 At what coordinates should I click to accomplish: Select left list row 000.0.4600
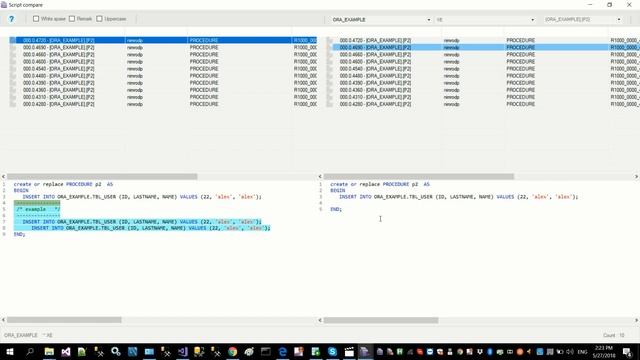(163, 62)
